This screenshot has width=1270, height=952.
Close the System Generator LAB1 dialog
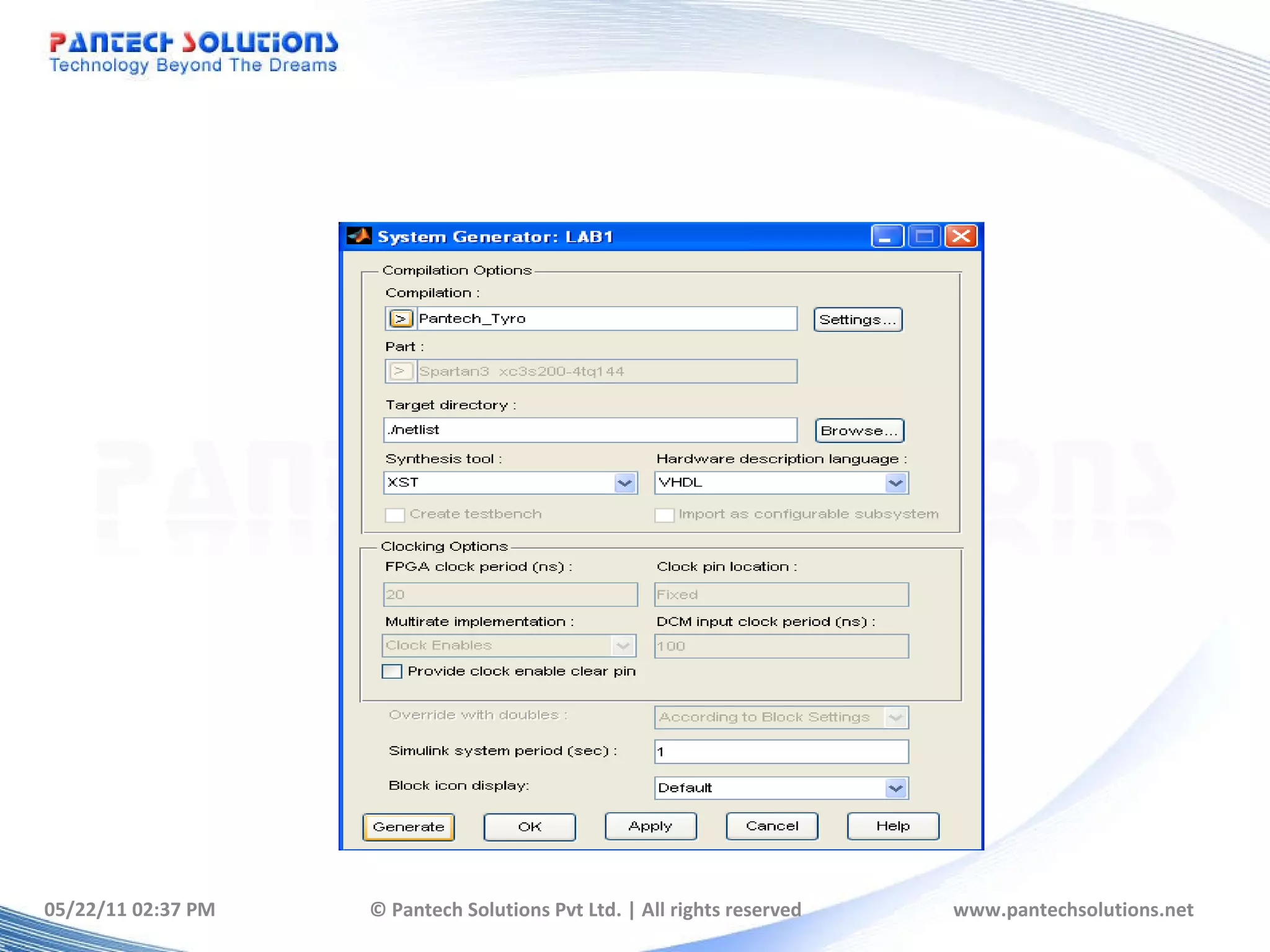[x=961, y=236]
